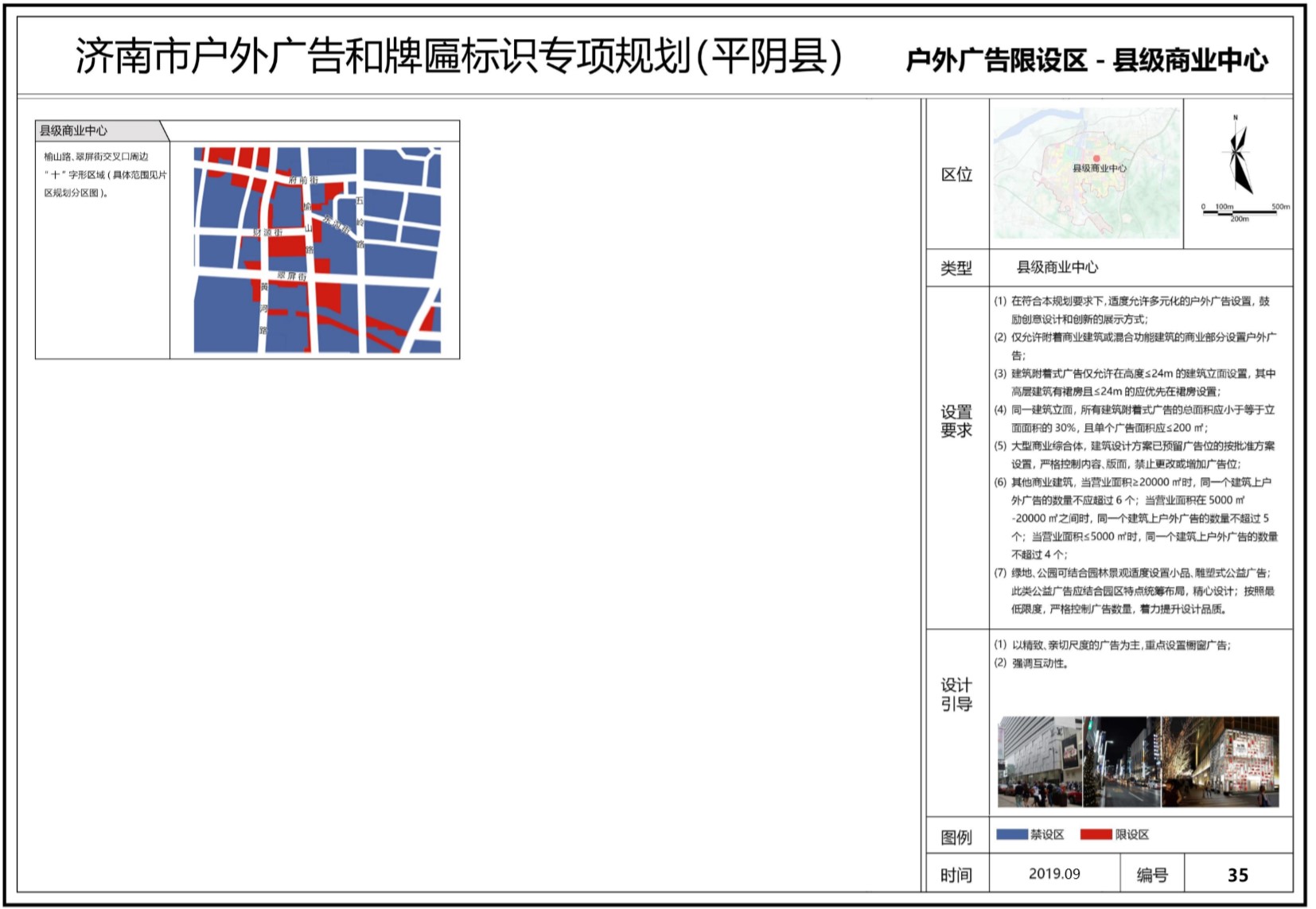
Task: Click the date value 2019.09
Action: click(x=1054, y=874)
